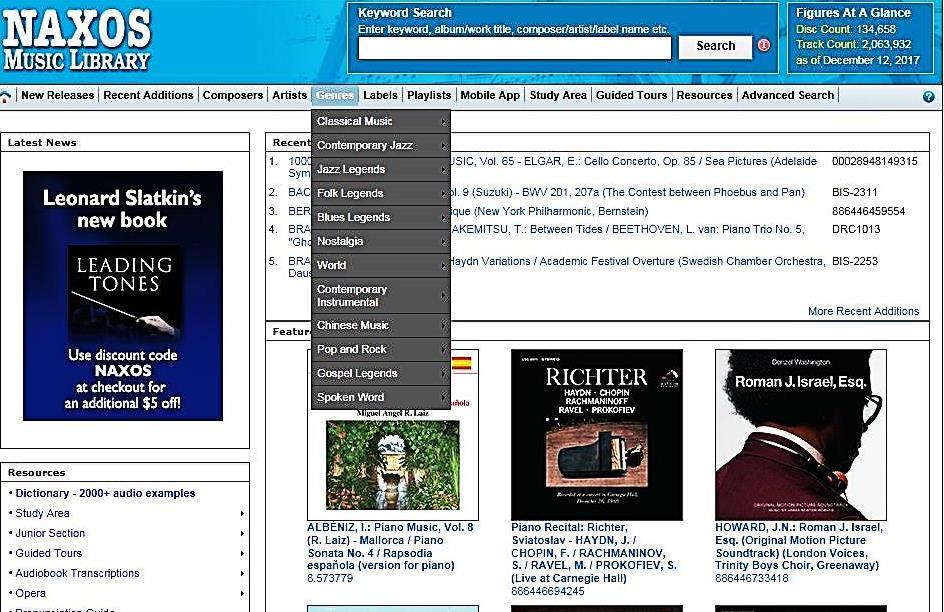Open the Richter piano recital album cover
Image resolution: width=944 pixels, height=612 pixels.
(x=597, y=434)
